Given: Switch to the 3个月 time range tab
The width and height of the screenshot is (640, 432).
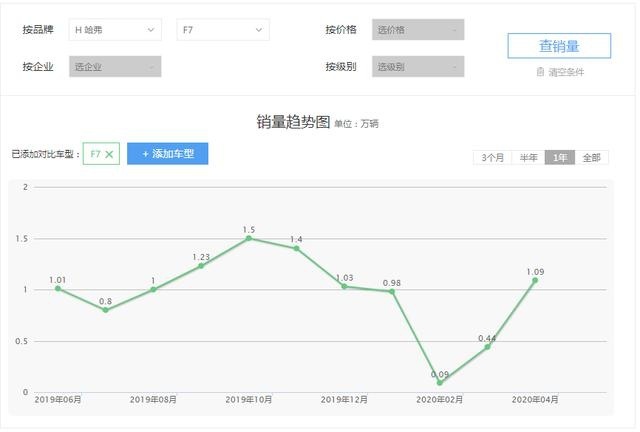Looking at the screenshot, I should 493,158.
